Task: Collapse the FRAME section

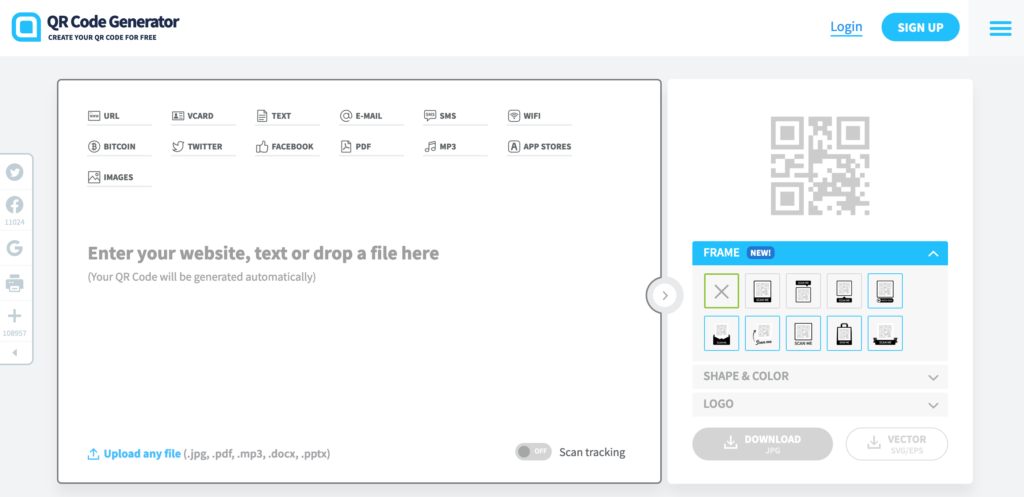Action: (820, 253)
